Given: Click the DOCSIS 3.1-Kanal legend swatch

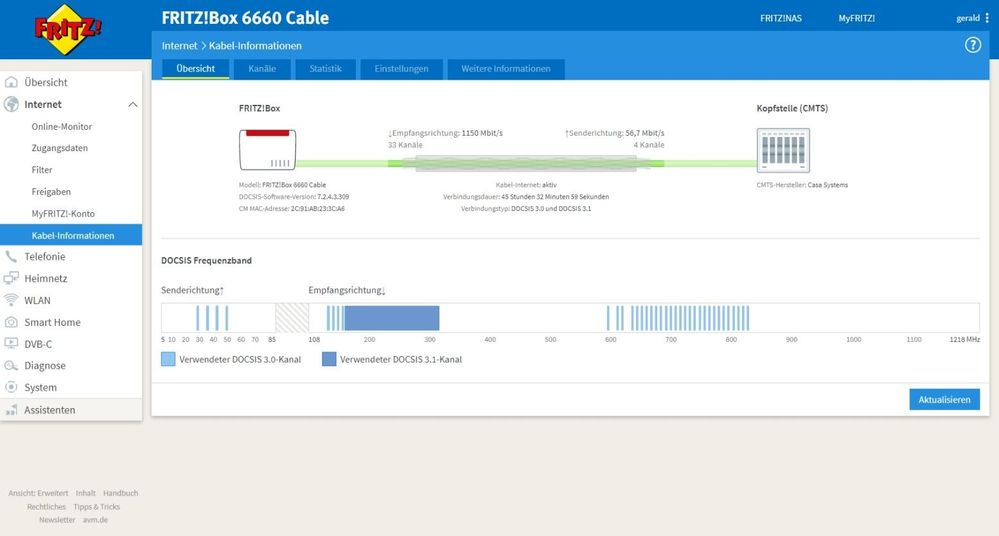Looking at the screenshot, I should [329, 359].
